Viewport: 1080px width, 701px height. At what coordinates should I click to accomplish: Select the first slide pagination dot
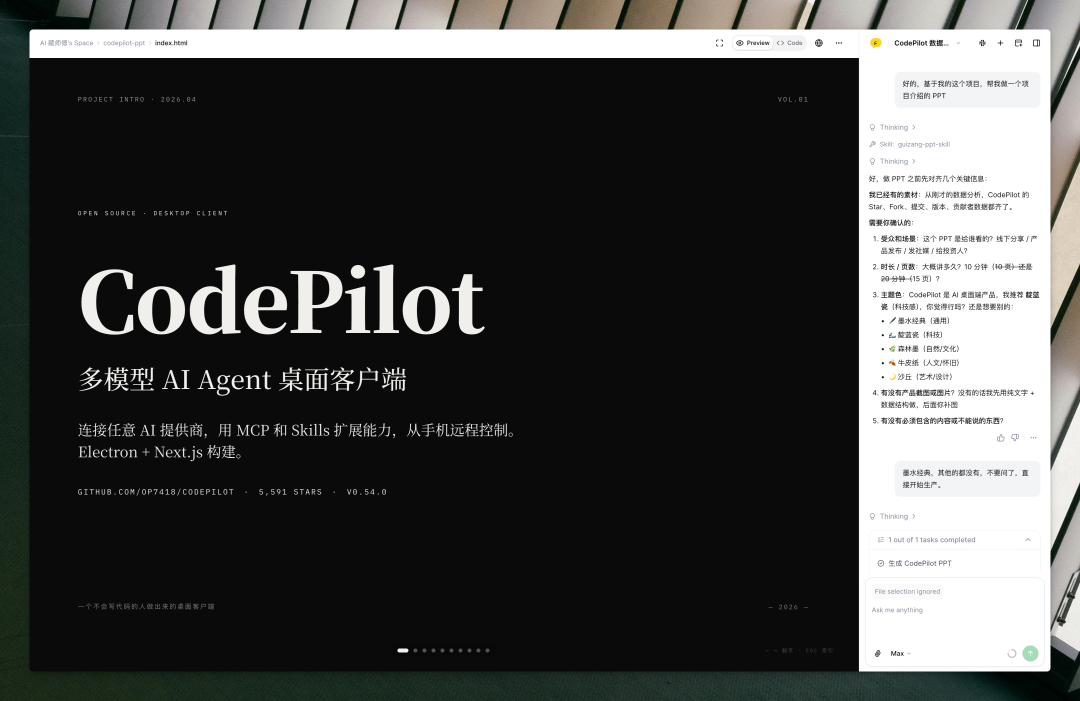click(x=402, y=650)
